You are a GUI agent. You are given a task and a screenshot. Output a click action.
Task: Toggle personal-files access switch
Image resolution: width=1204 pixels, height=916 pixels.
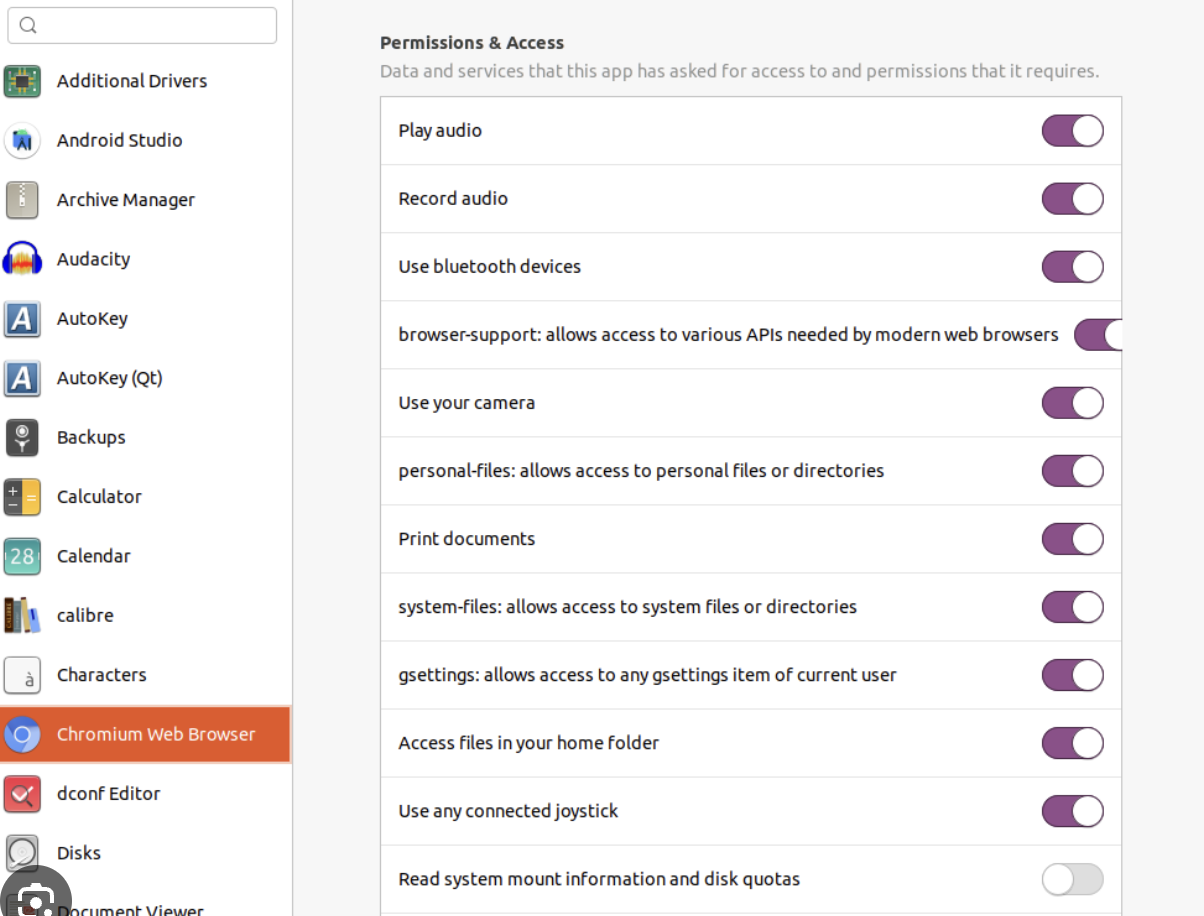[1072, 471]
